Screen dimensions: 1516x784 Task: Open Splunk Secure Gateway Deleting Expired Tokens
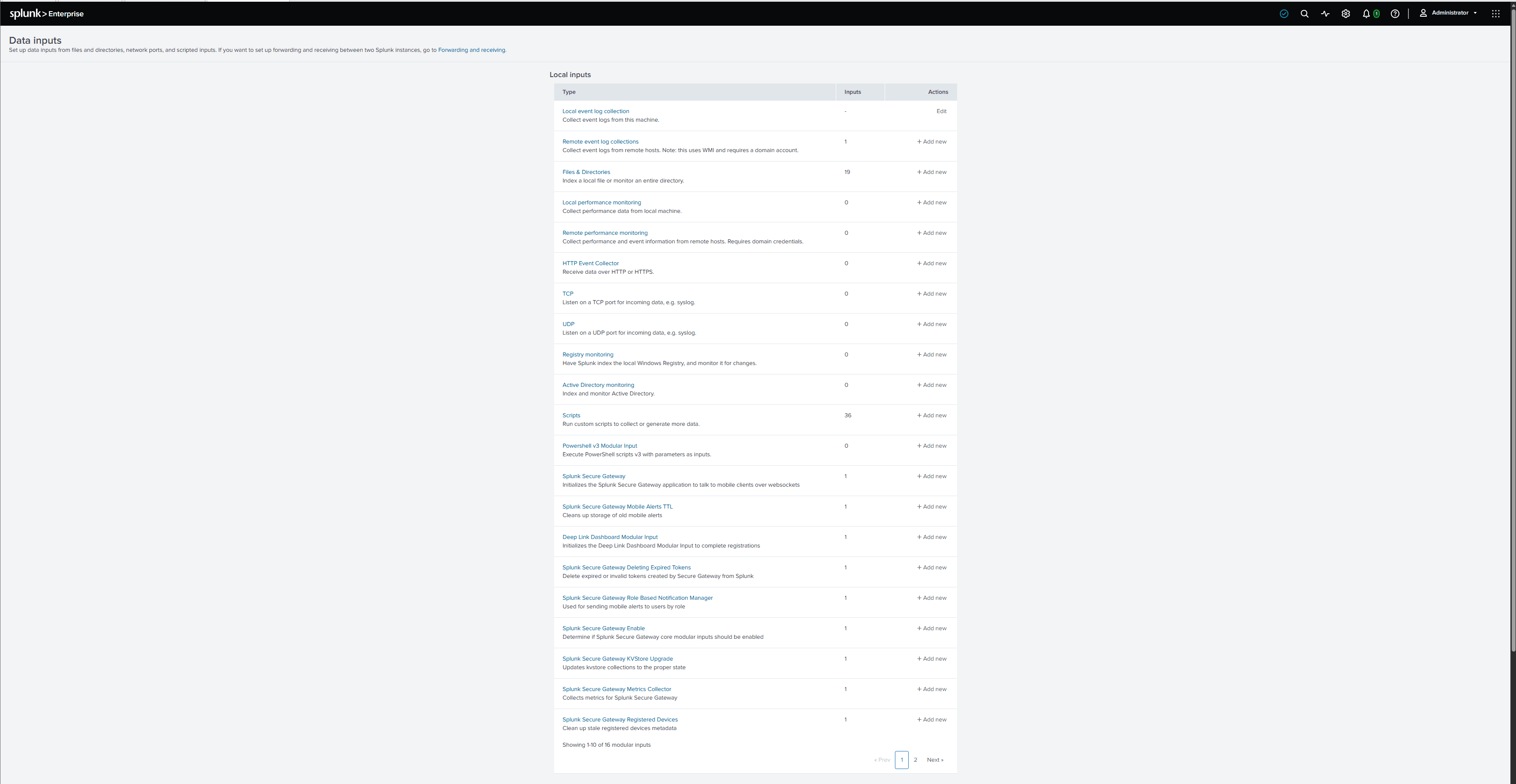tap(626, 568)
